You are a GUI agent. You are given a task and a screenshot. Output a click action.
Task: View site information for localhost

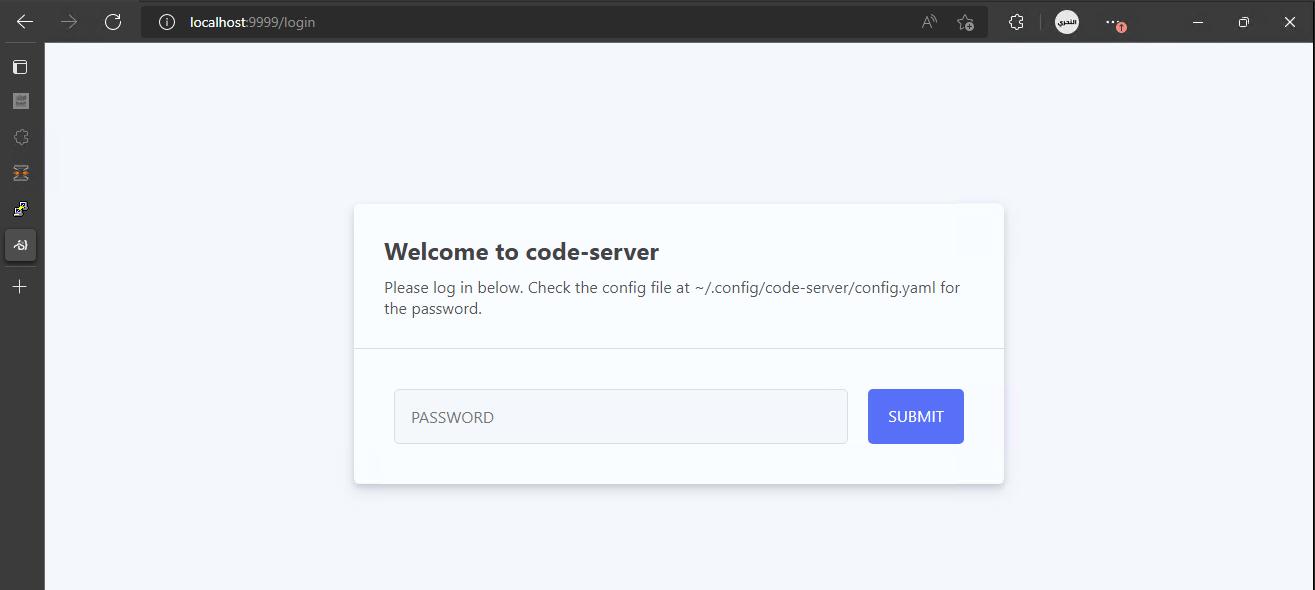(167, 22)
